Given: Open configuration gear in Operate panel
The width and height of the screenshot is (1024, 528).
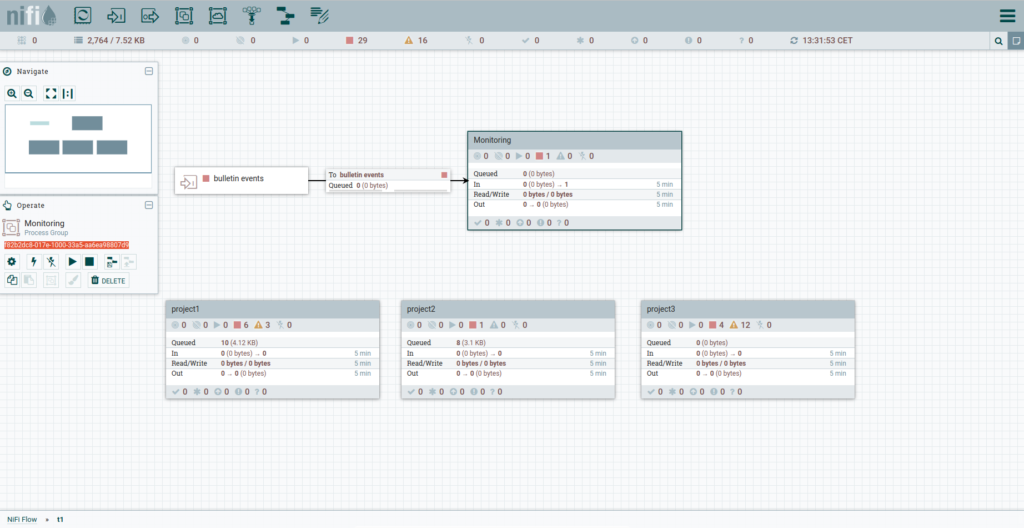Looking at the screenshot, I should 12,262.
